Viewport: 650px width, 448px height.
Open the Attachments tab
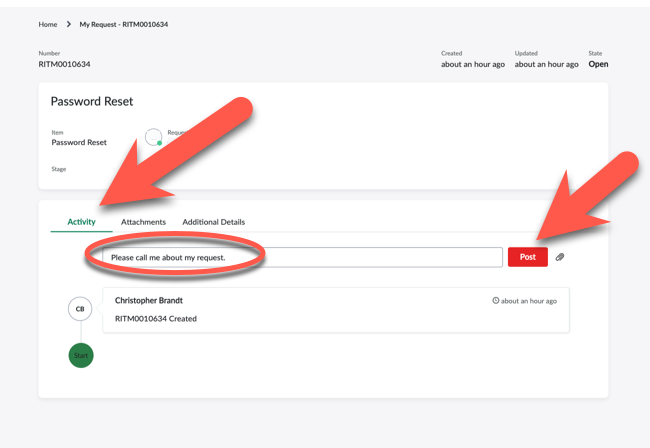pyautogui.click(x=143, y=222)
